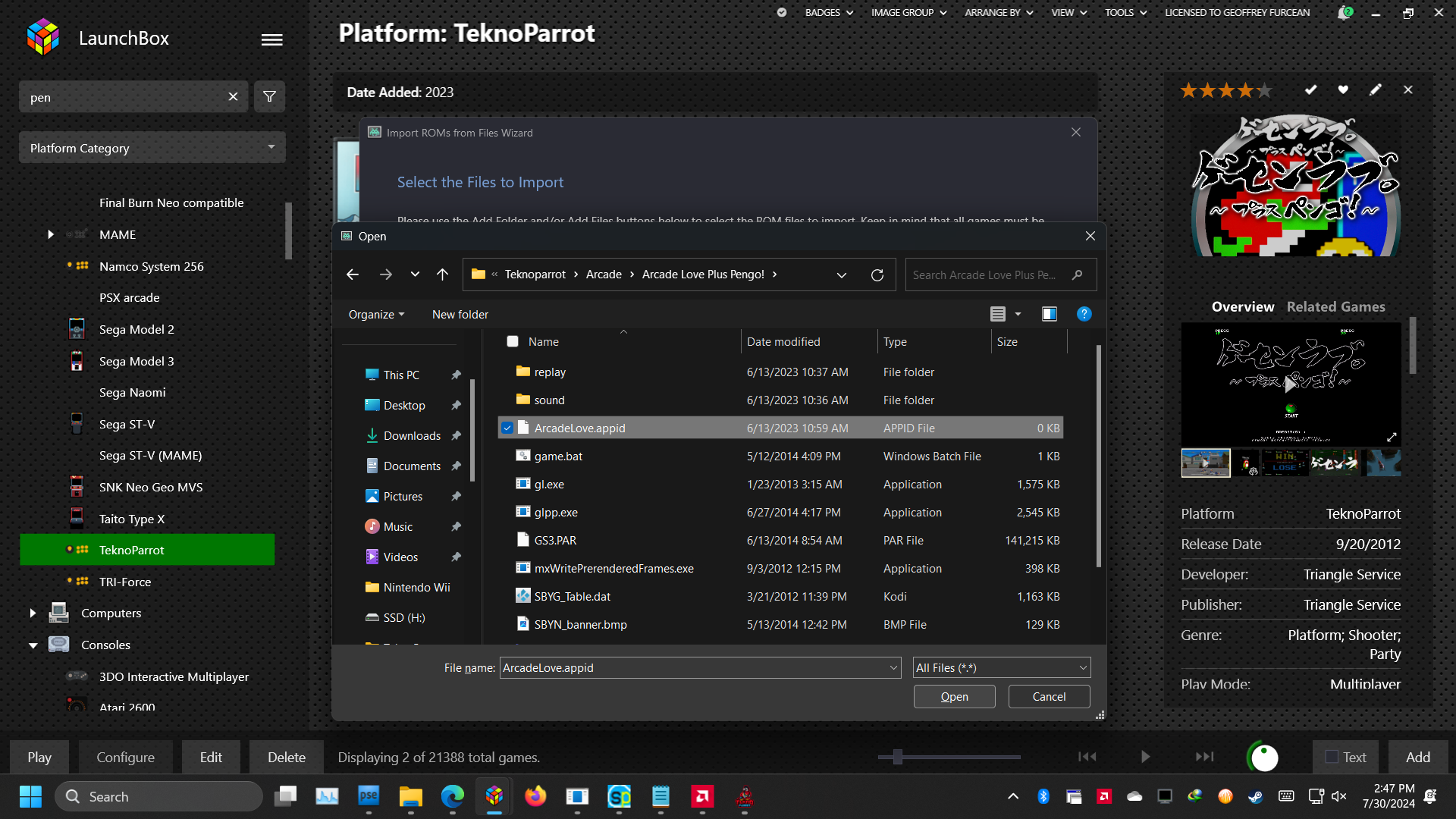The image size is (1456, 819).
Task: Open the LaunchBox notifications bell
Action: pyautogui.click(x=1345, y=13)
